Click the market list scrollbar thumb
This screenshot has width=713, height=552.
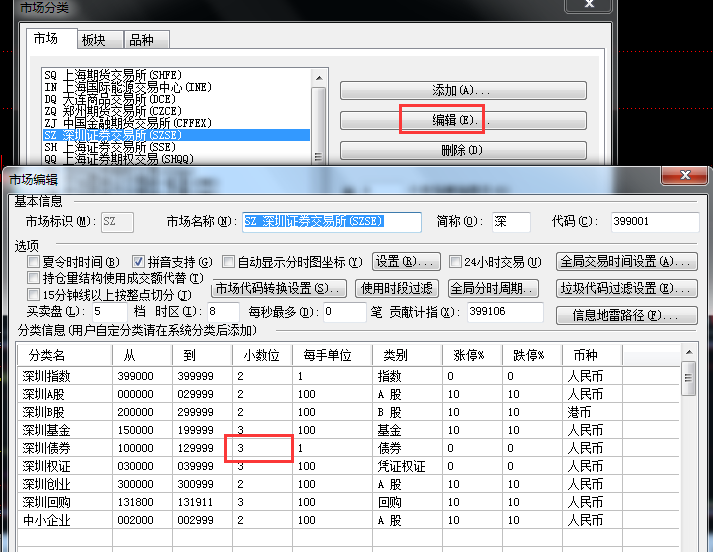319,125
